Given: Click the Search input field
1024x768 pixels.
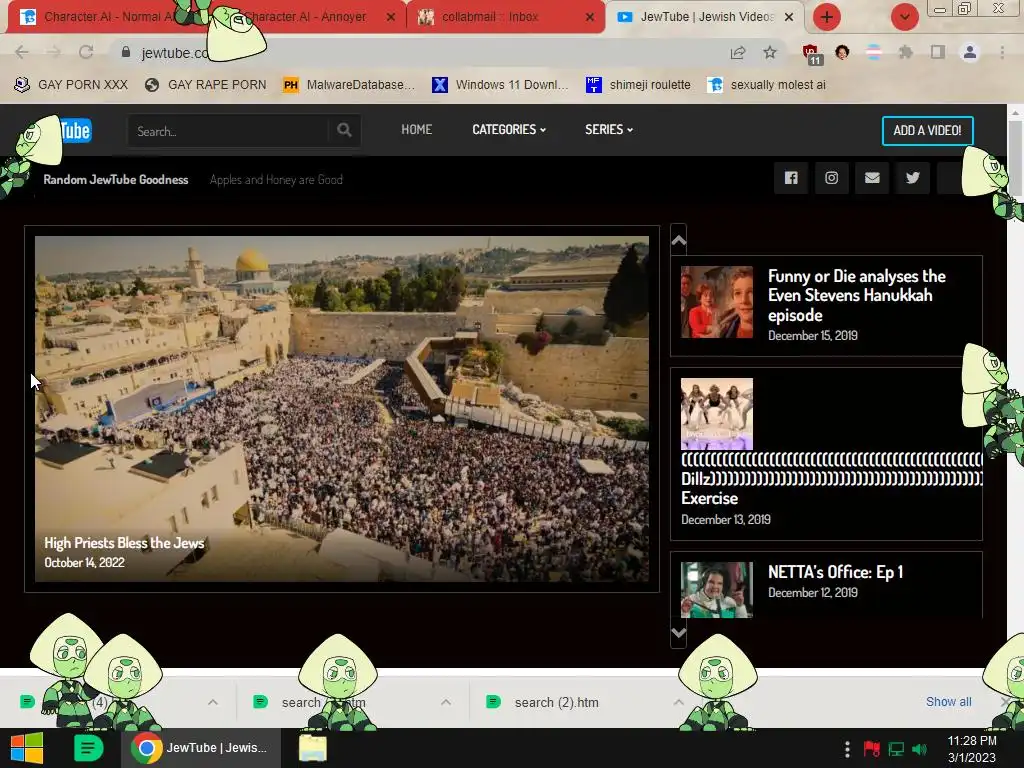Looking at the screenshot, I should click(229, 131).
